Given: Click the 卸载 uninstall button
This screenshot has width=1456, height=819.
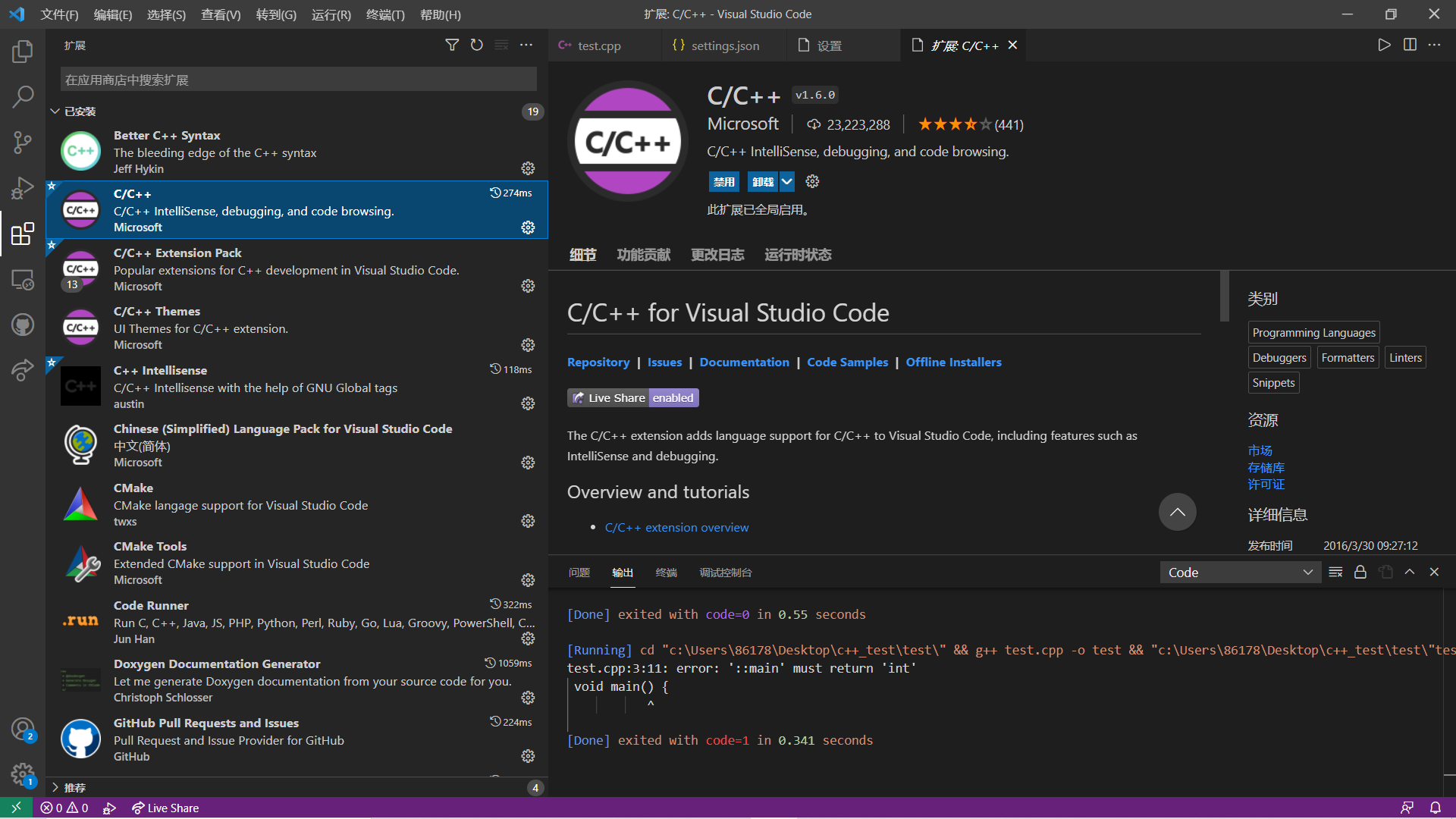Looking at the screenshot, I should (x=763, y=181).
